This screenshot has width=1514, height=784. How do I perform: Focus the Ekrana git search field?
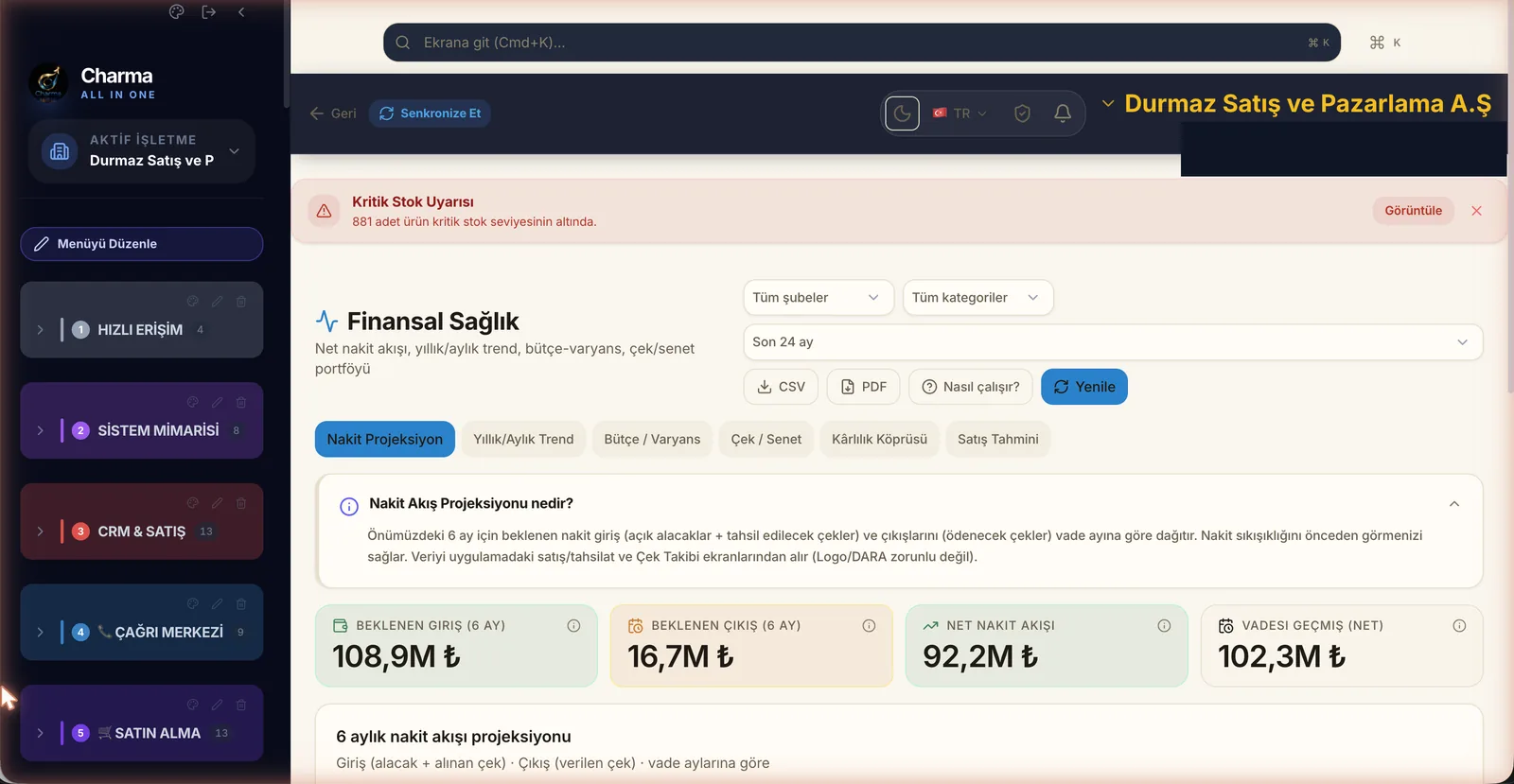point(861,43)
